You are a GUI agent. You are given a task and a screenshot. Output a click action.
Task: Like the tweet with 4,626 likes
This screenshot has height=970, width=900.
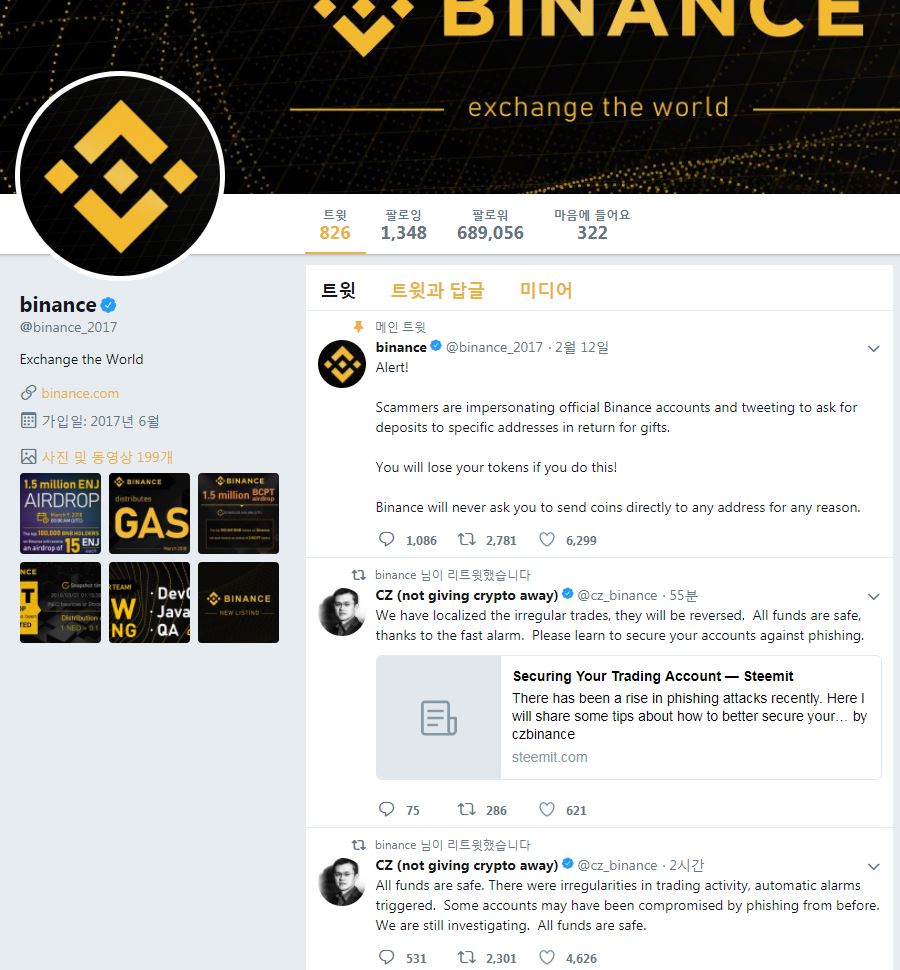pos(547,957)
